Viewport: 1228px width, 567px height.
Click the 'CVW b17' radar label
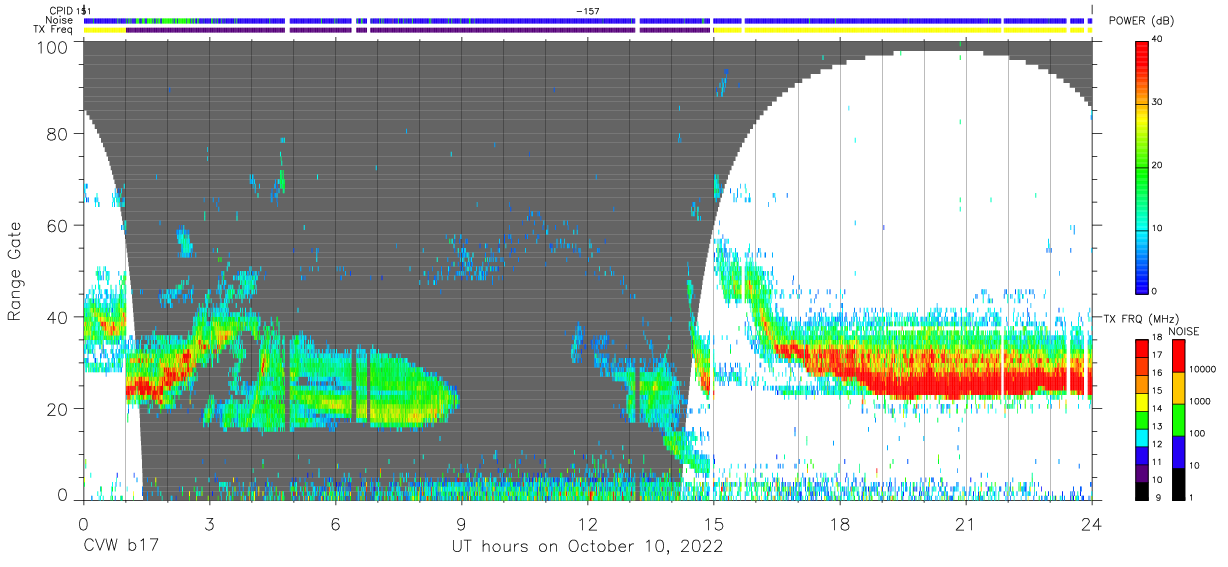120,547
